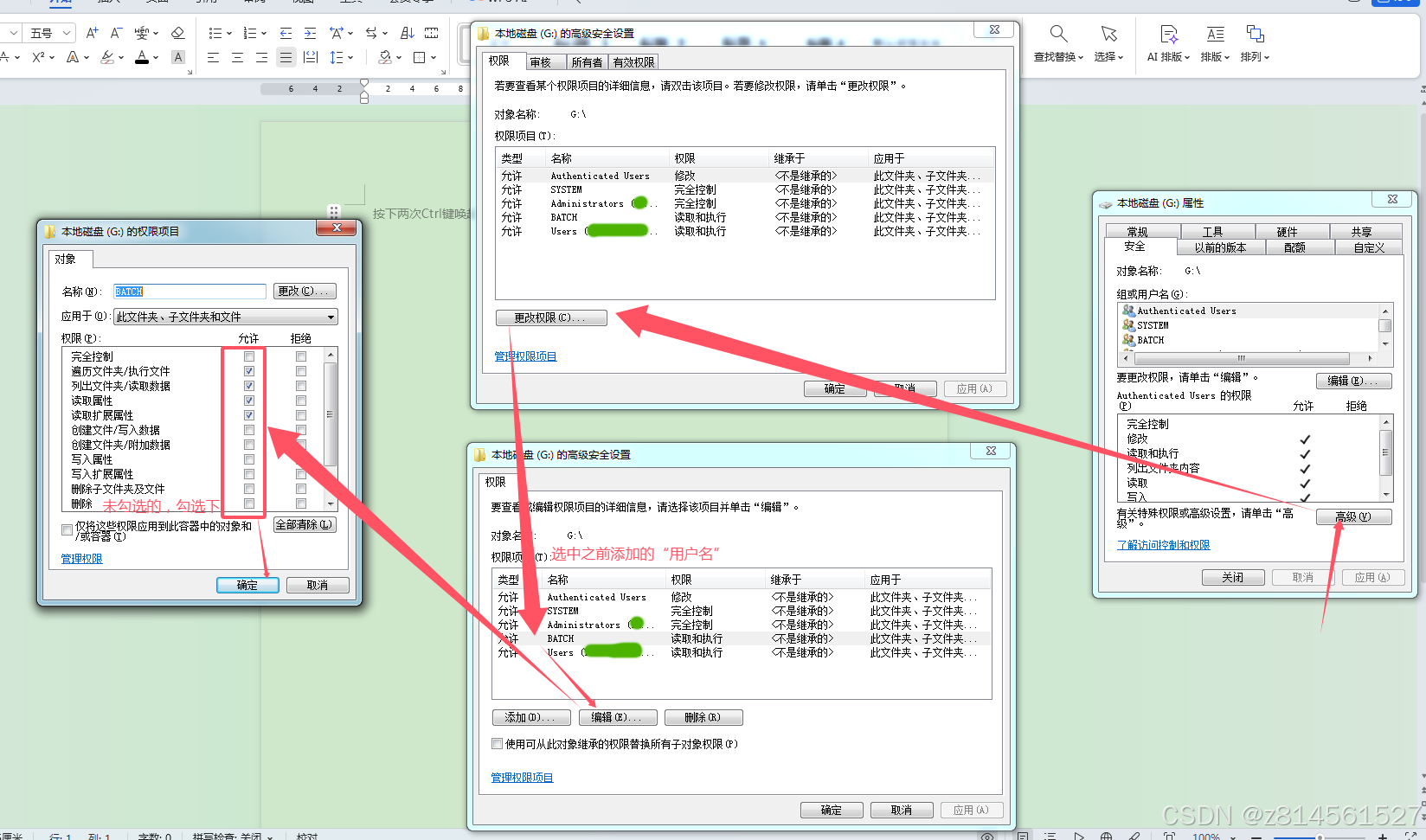The height and width of the screenshot is (840, 1426).
Task: Click the text highlight pen icon
Action: [x=107, y=57]
